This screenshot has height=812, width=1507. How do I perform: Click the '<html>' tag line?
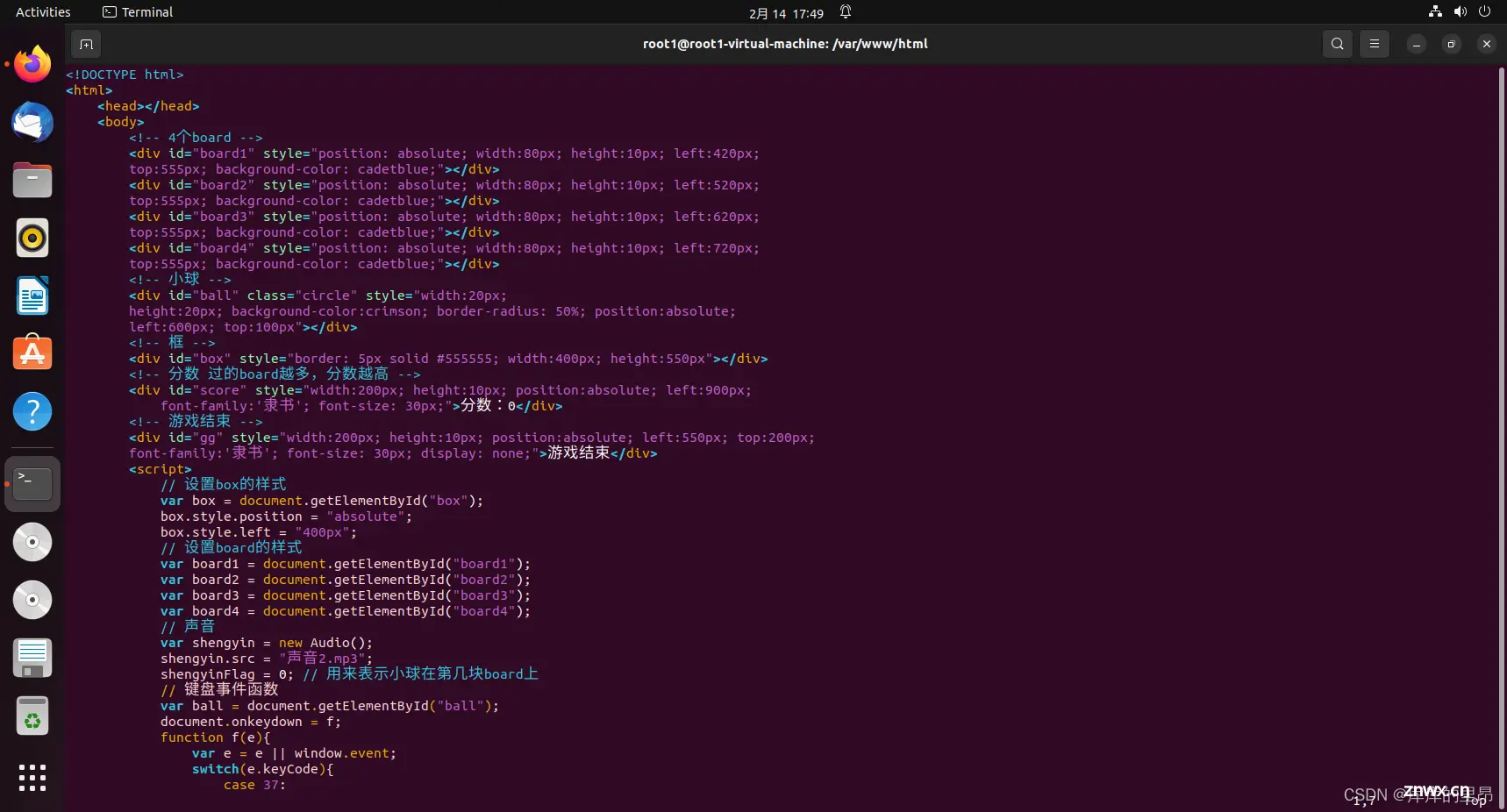pos(89,90)
